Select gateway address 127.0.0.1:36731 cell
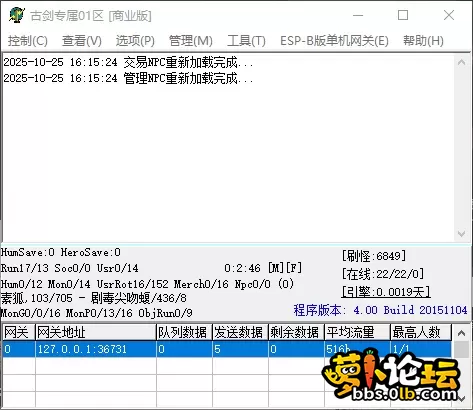The image size is (473, 410). [96, 349]
